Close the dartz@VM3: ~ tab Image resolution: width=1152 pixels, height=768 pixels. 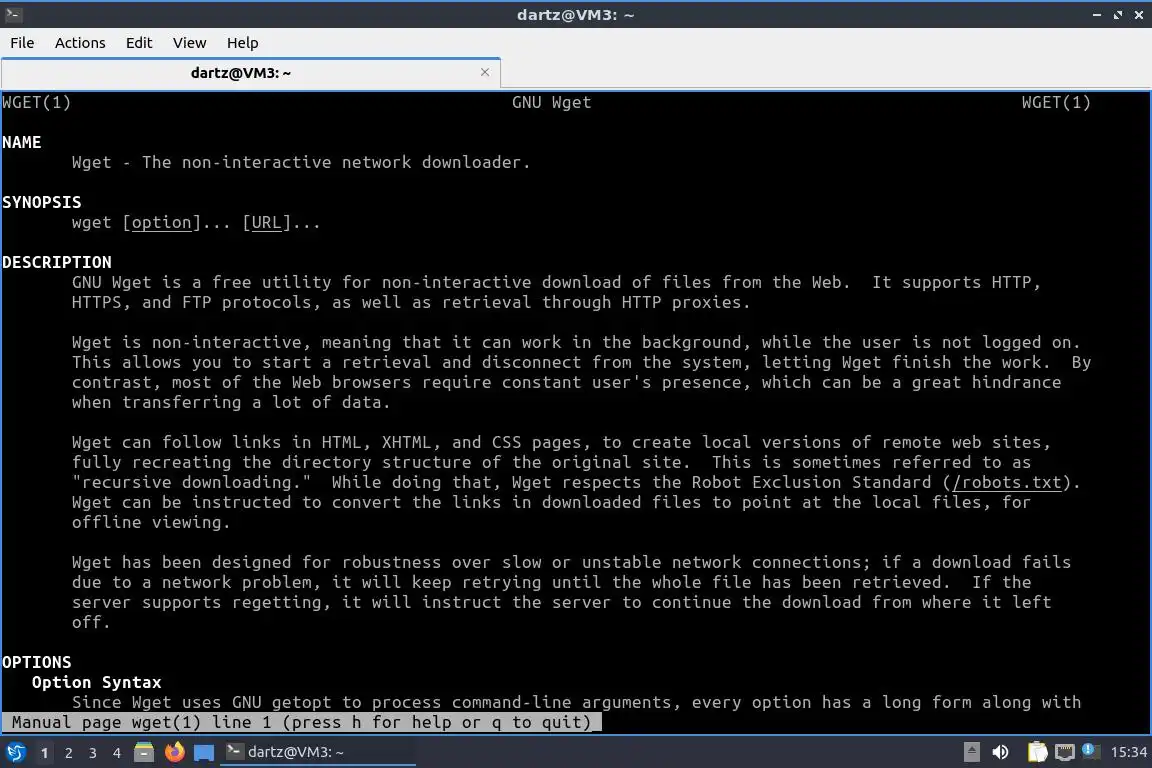(x=485, y=72)
